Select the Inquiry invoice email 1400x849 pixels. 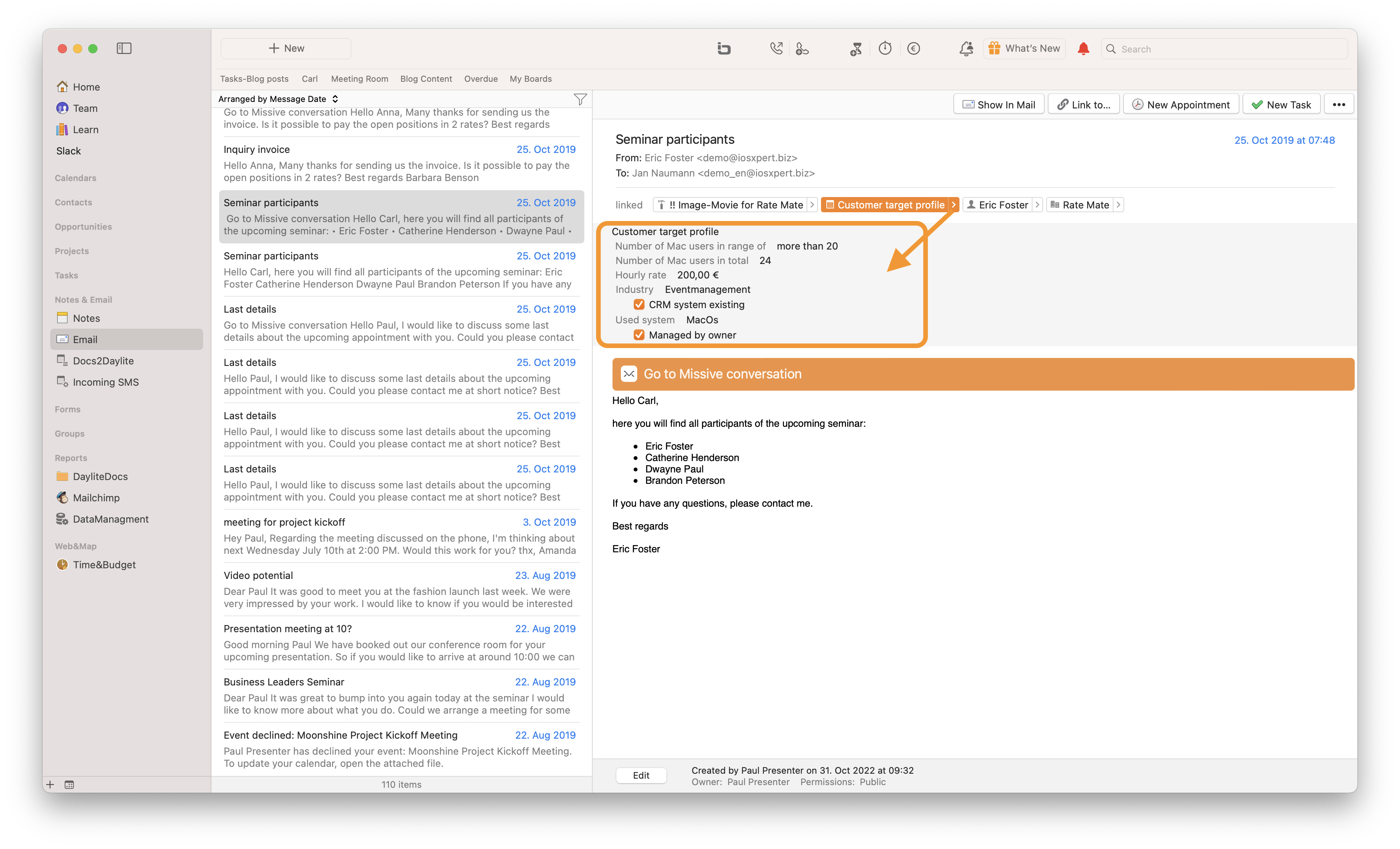401,164
